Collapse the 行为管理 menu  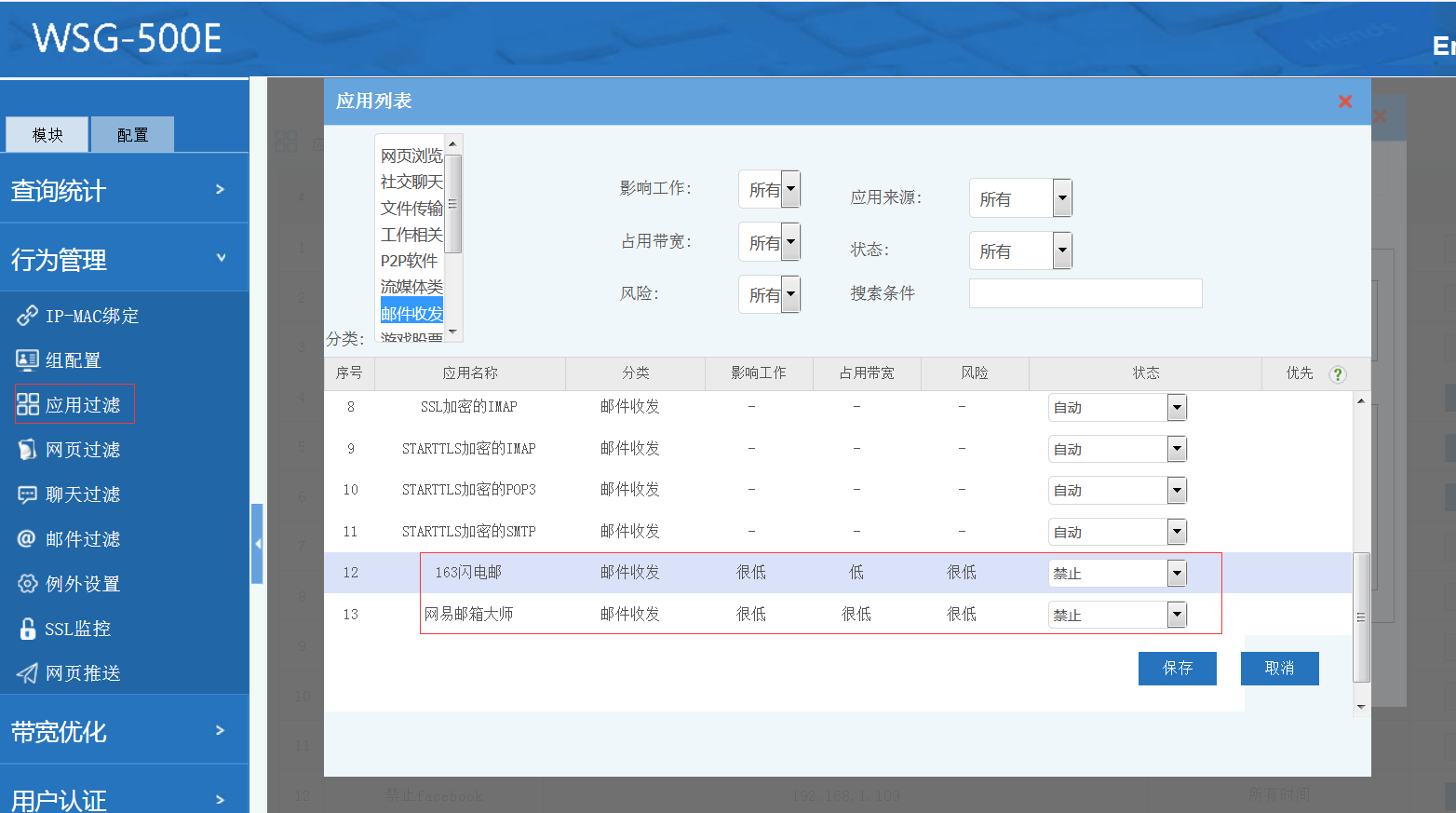[x=124, y=258]
